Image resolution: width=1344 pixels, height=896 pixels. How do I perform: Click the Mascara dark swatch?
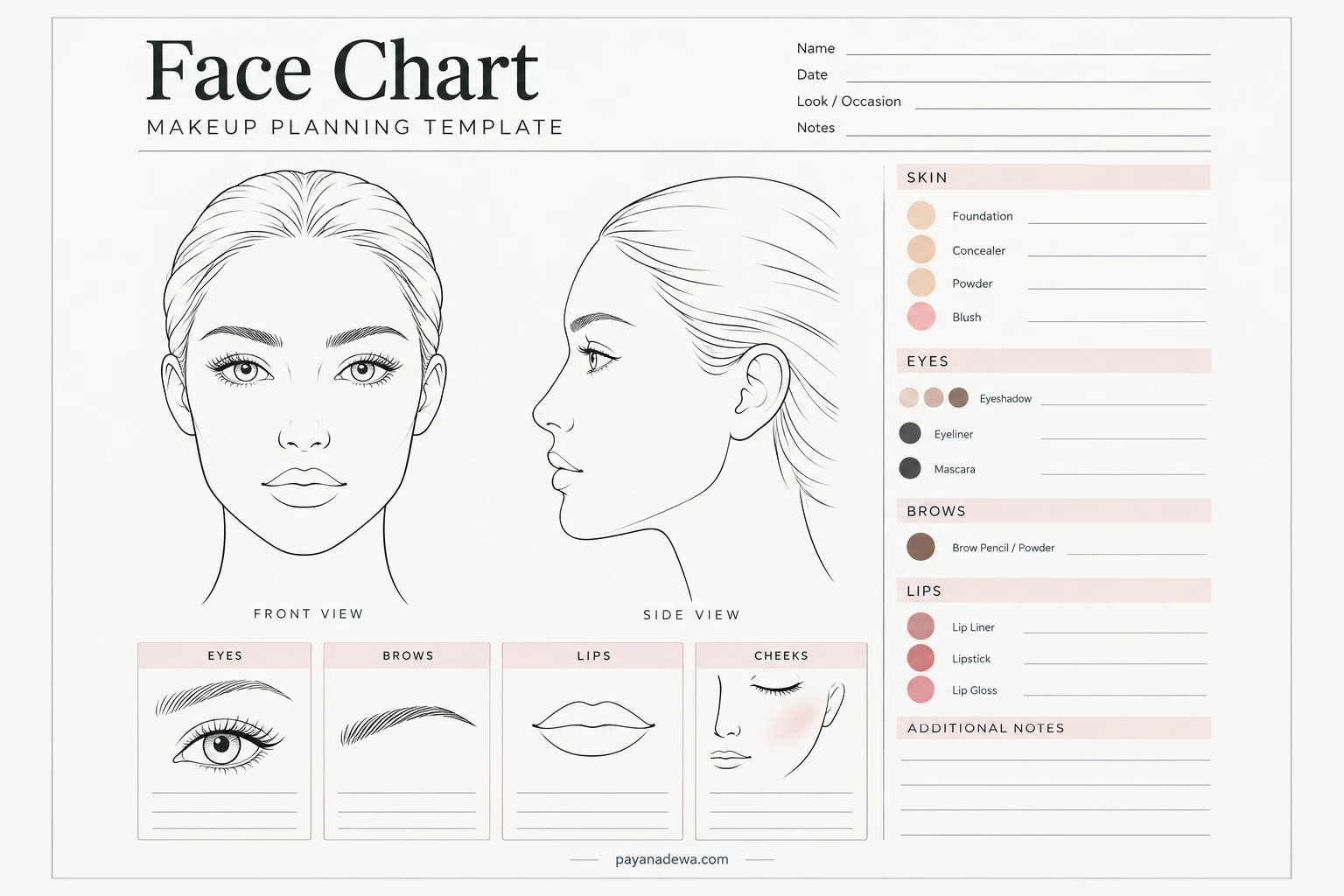click(x=910, y=468)
